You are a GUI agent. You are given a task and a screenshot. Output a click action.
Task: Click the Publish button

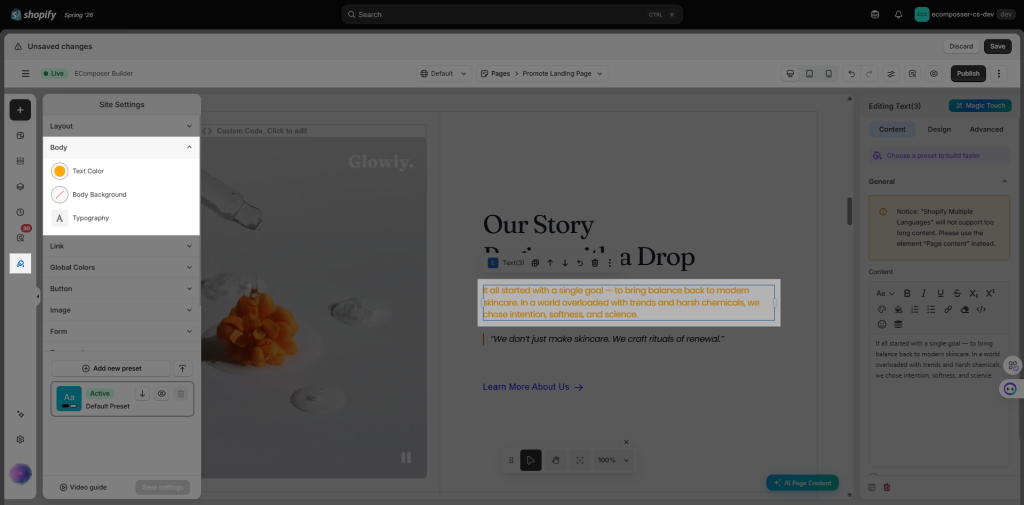point(968,74)
